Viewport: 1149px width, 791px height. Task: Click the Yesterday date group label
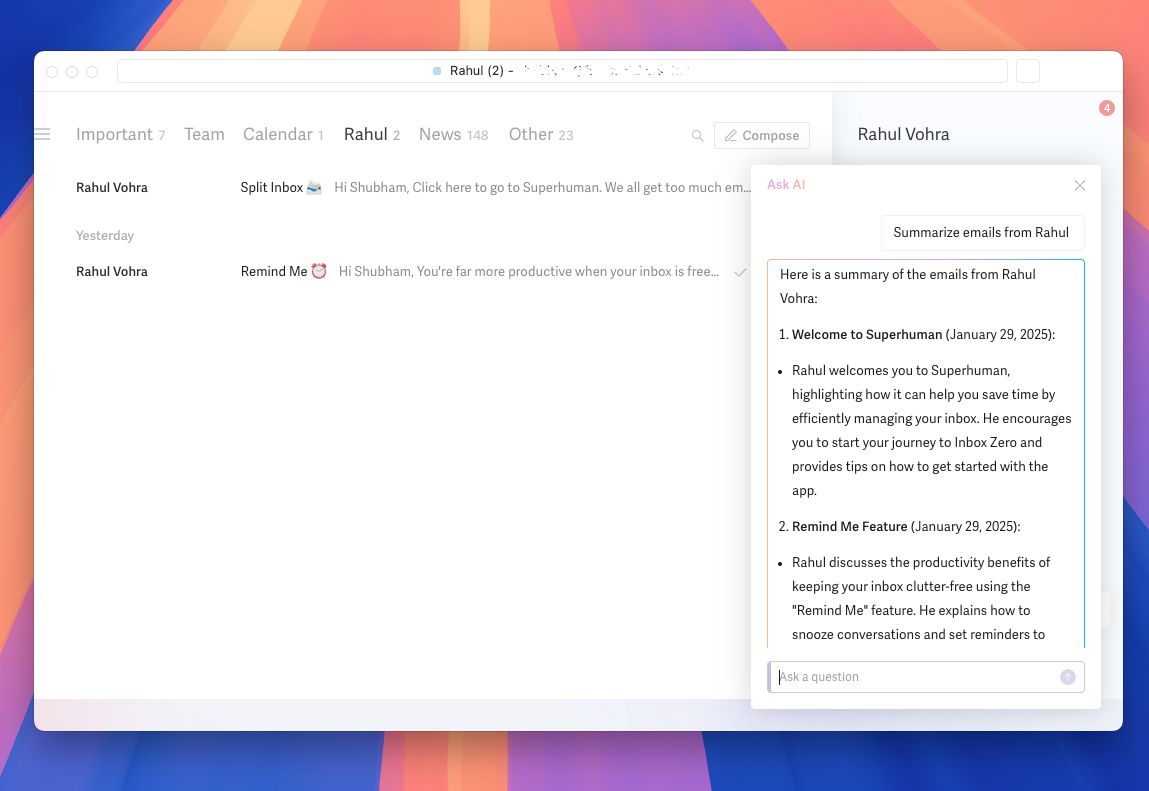coord(105,236)
